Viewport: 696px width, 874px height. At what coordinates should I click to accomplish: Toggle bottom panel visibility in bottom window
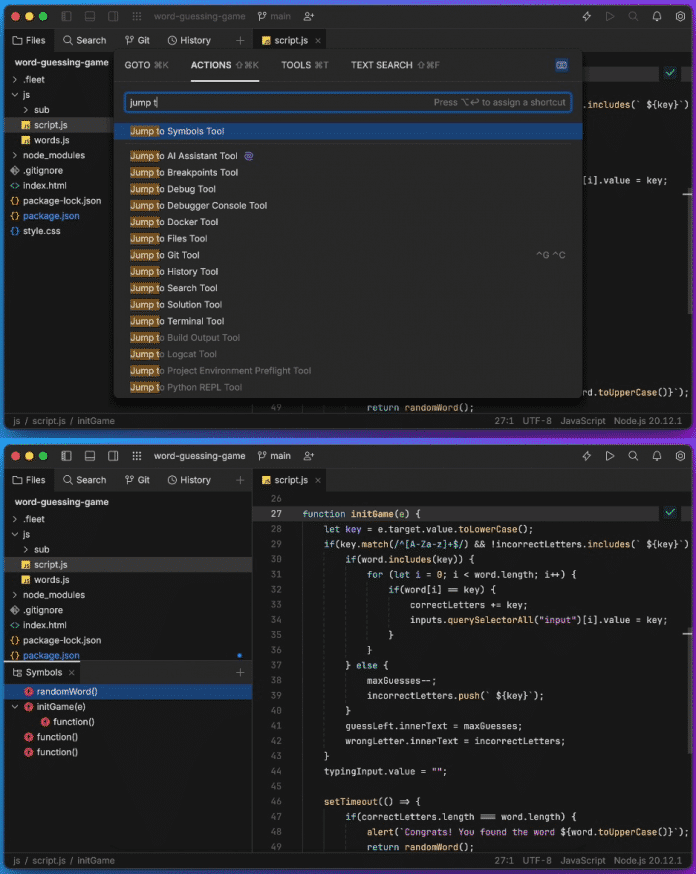[90, 456]
